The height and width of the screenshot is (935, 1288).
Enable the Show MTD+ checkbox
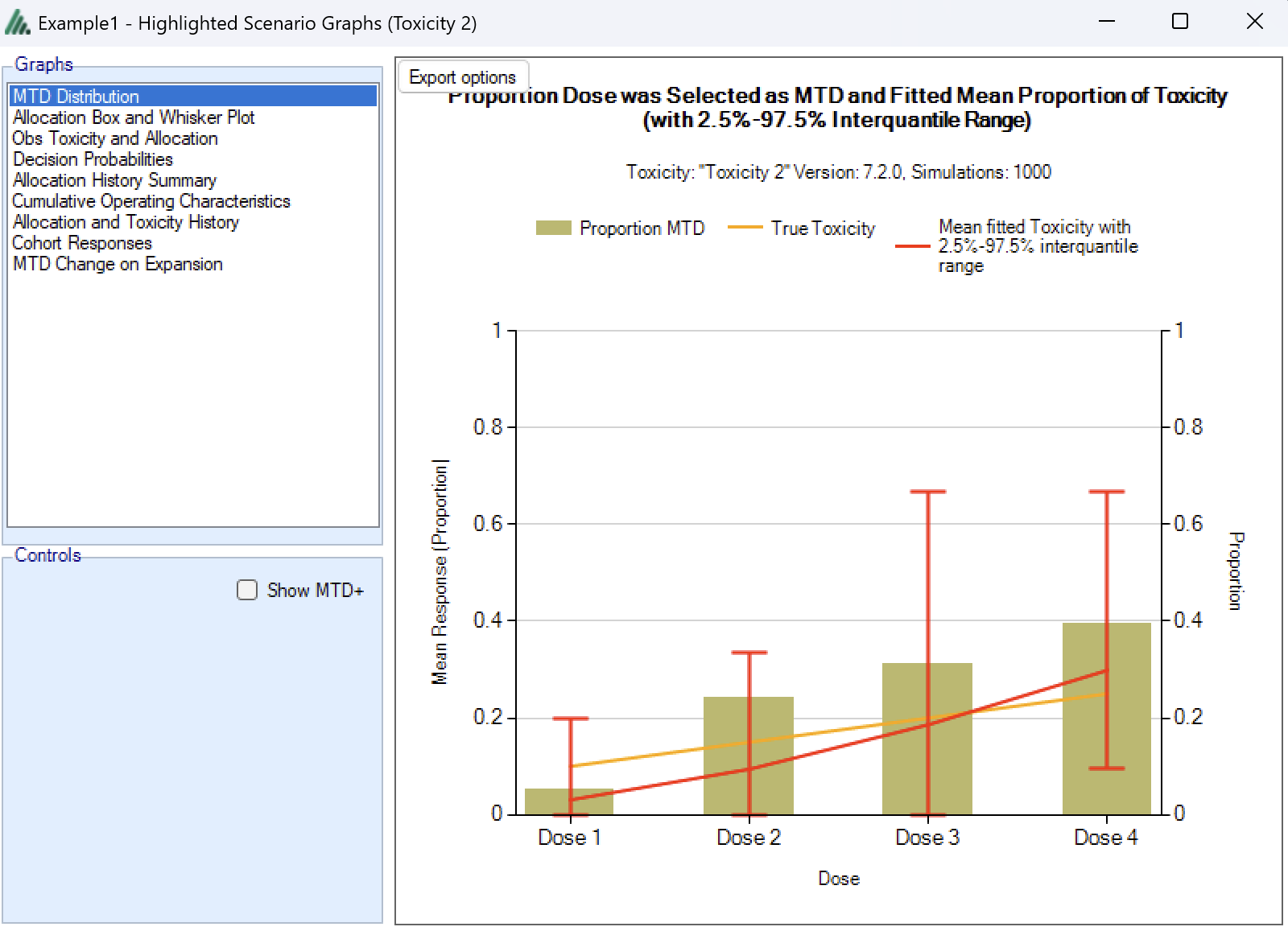point(247,591)
